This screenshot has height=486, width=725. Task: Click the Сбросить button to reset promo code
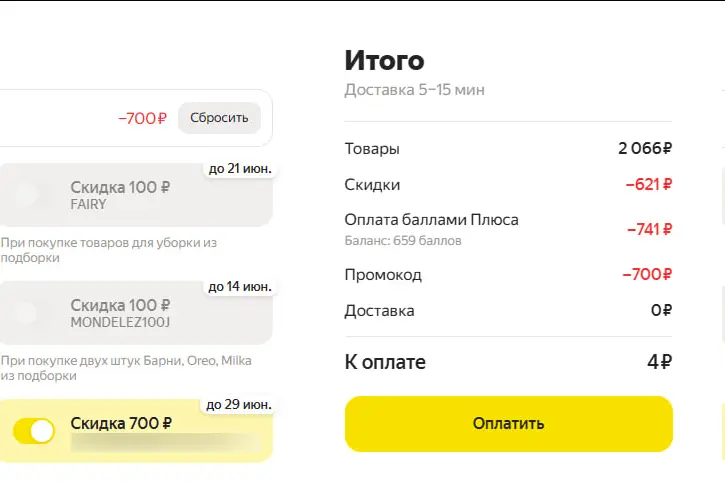coord(219,118)
